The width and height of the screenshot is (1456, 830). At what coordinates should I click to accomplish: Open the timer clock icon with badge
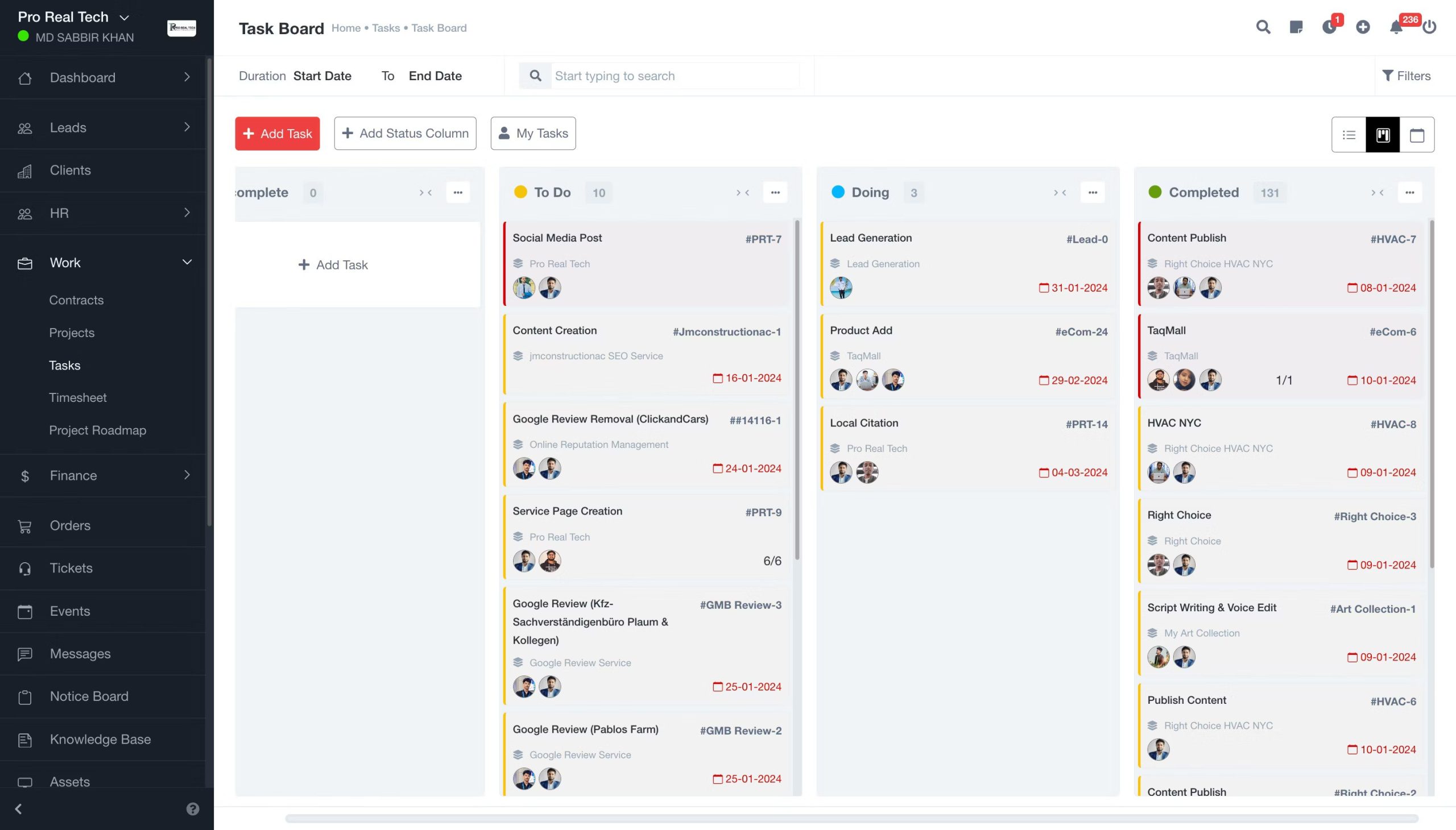pyautogui.click(x=1329, y=27)
